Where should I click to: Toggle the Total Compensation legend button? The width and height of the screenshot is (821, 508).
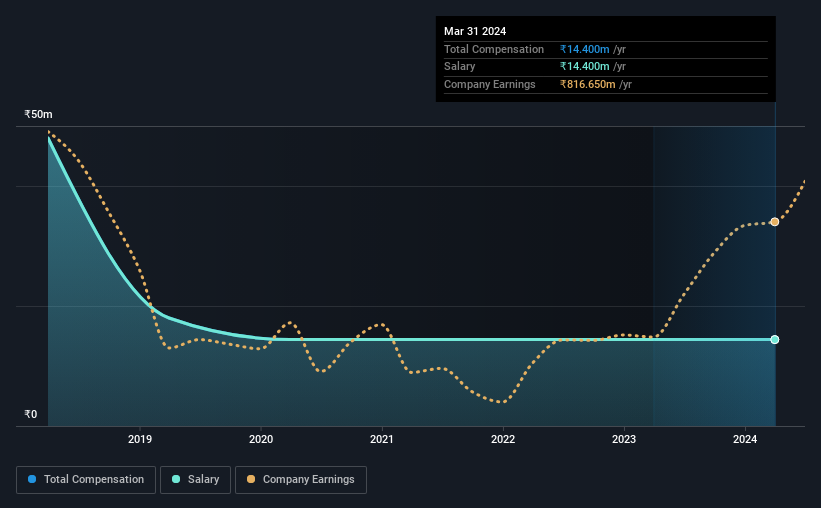(86, 480)
